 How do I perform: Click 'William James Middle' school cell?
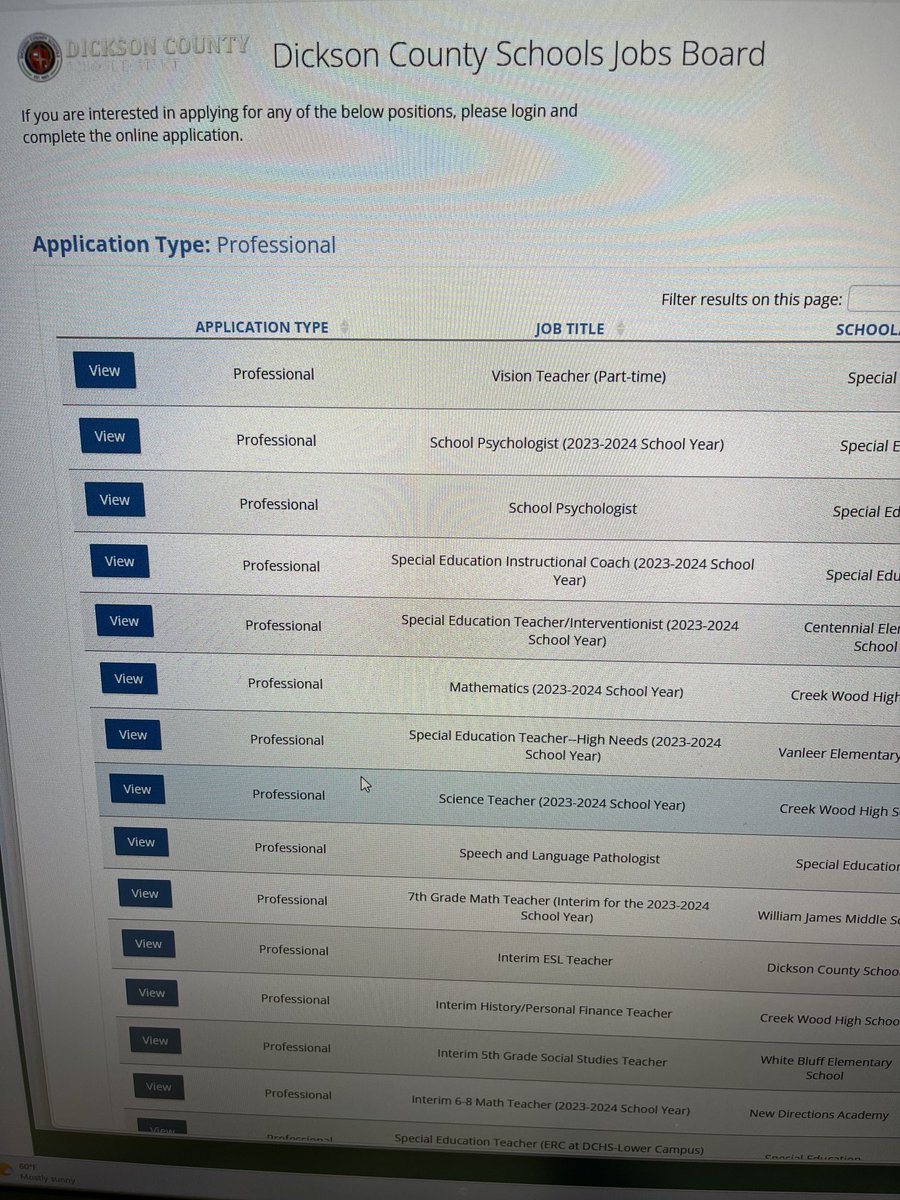pos(828,916)
